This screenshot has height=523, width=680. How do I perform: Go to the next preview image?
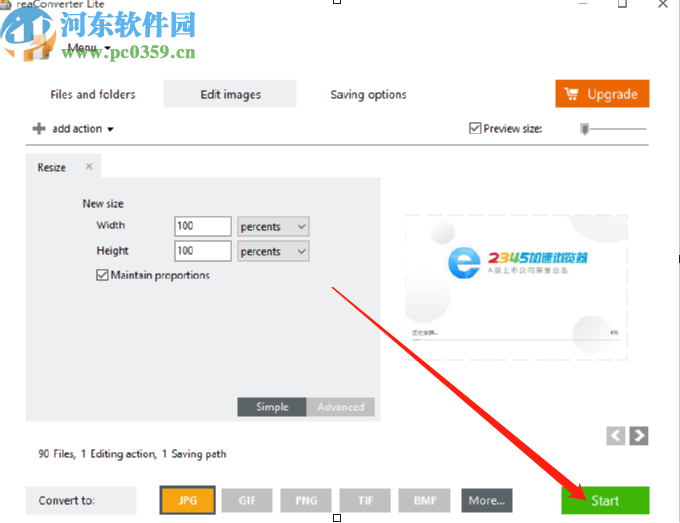(x=639, y=435)
